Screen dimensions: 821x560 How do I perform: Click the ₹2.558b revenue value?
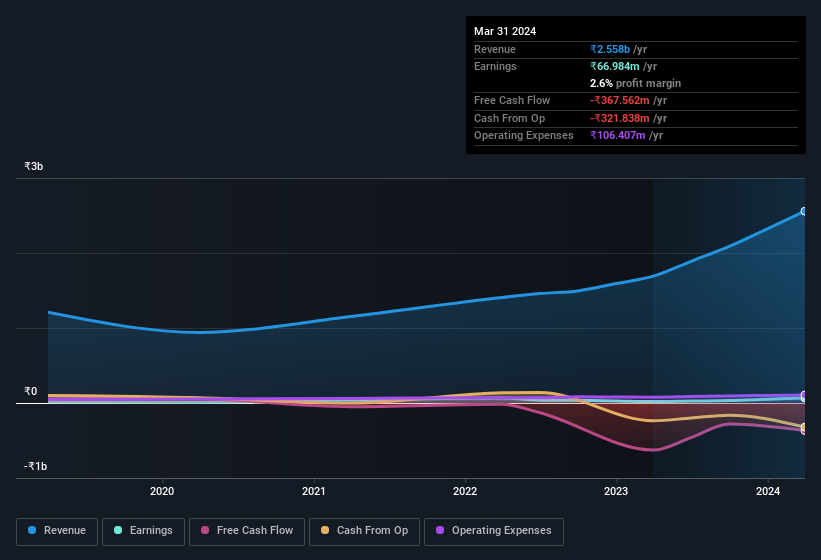point(610,49)
